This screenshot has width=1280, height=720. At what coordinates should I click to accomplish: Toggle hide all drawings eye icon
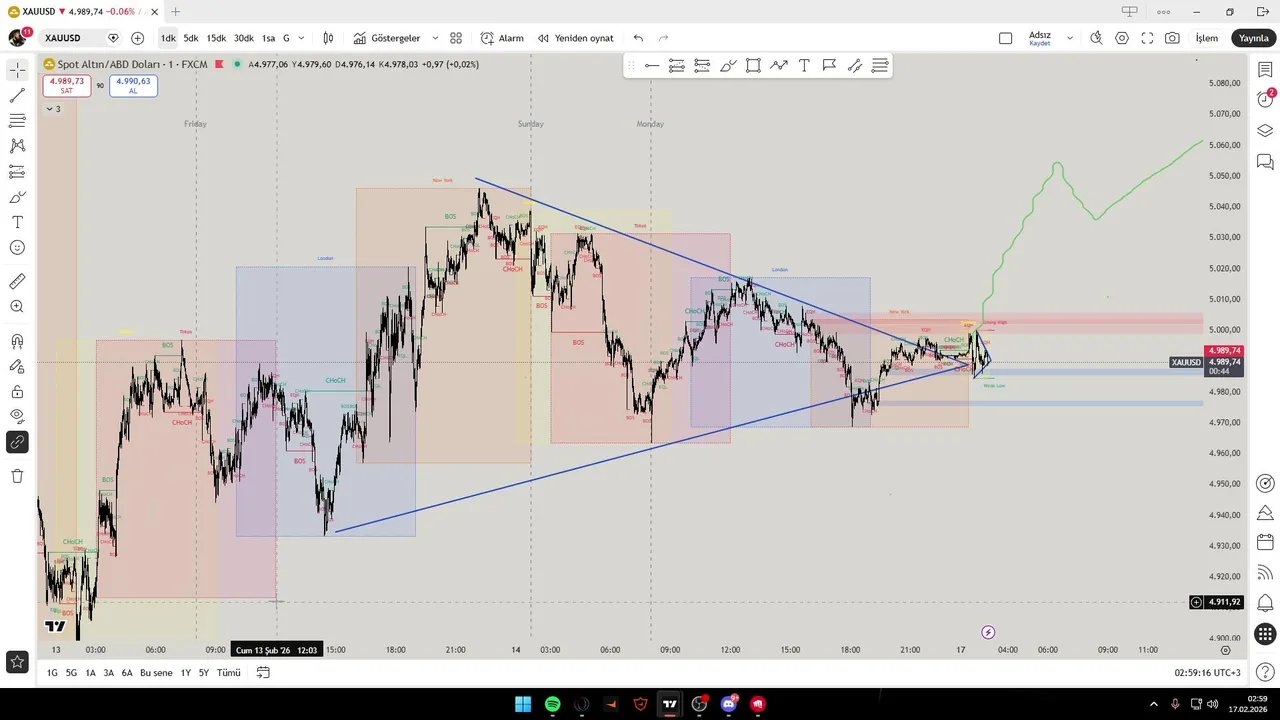pos(17,416)
